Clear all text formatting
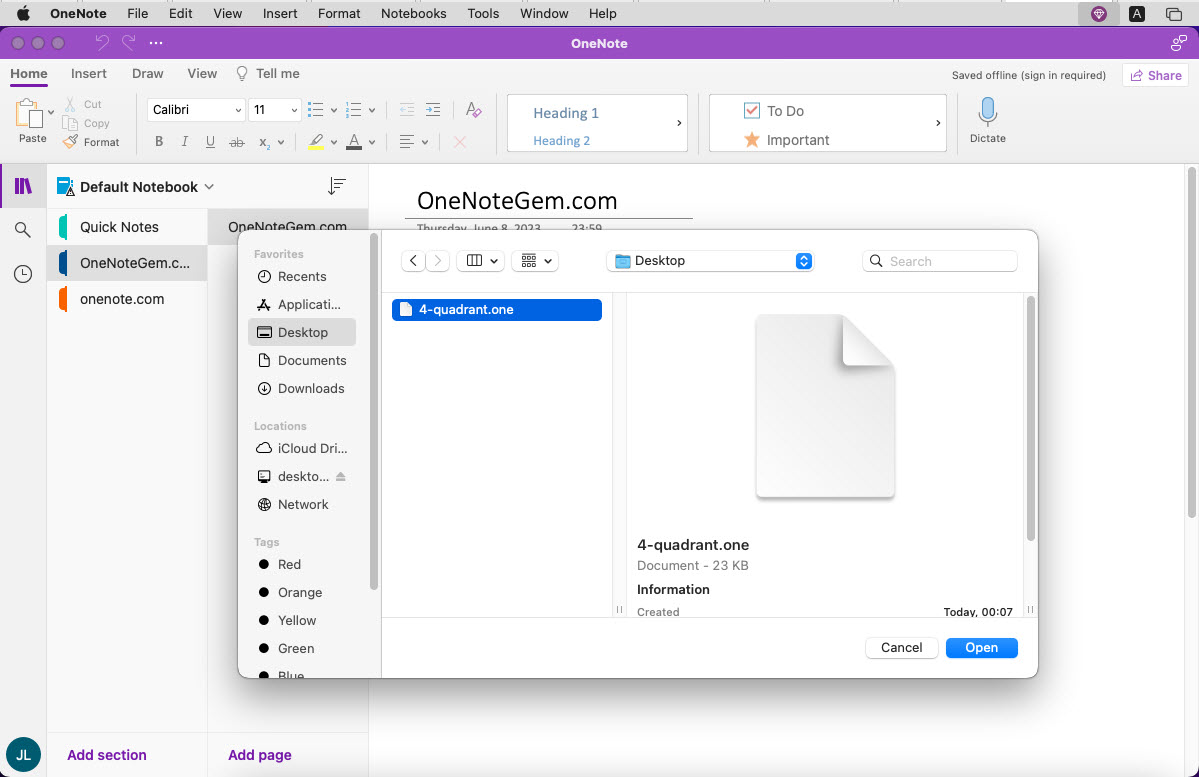The width and height of the screenshot is (1199, 777). (x=473, y=109)
